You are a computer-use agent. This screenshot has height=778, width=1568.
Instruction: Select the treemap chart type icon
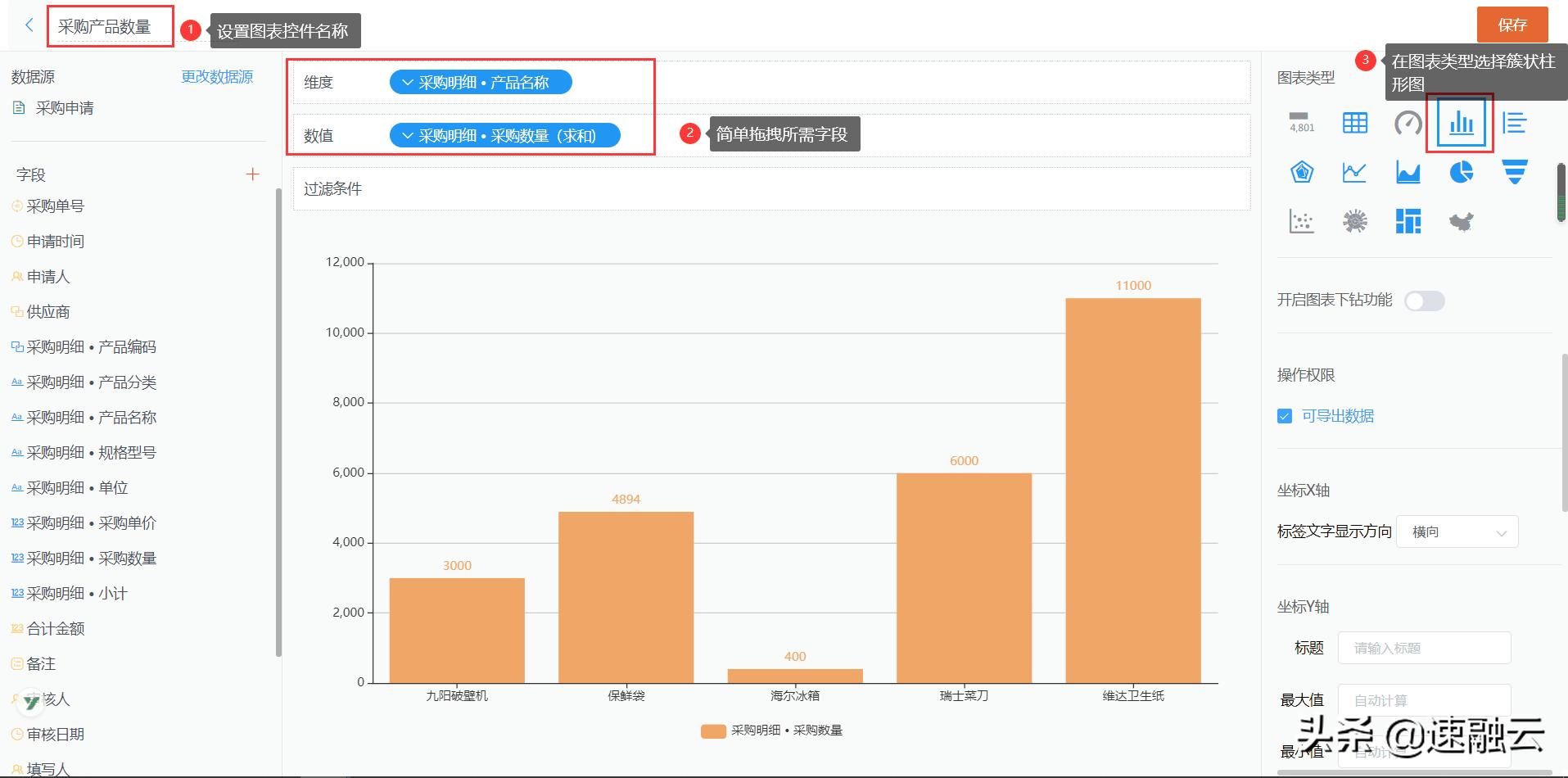click(x=1408, y=221)
